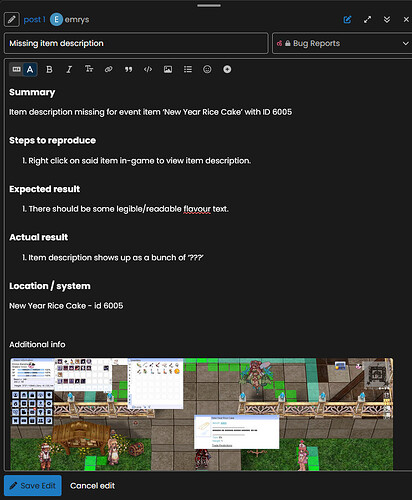Insert a code block

click(x=148, y=69)
